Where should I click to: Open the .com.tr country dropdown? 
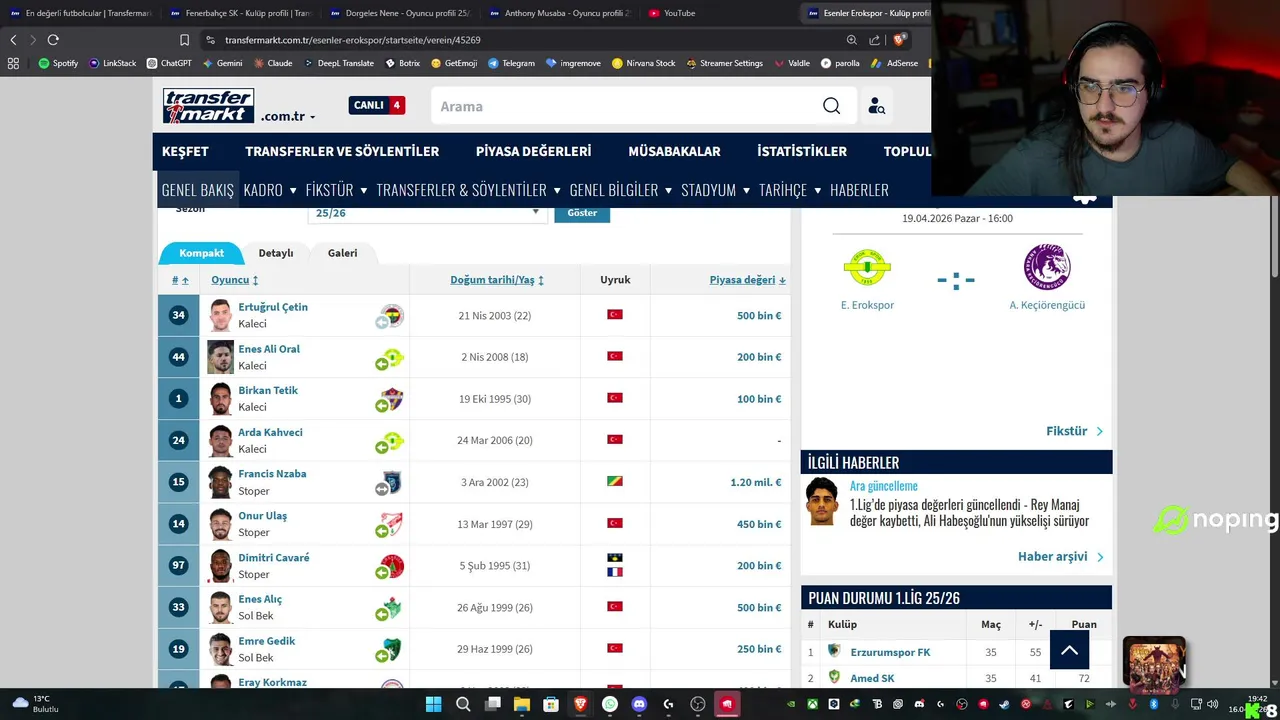click(x=288, y=116)
